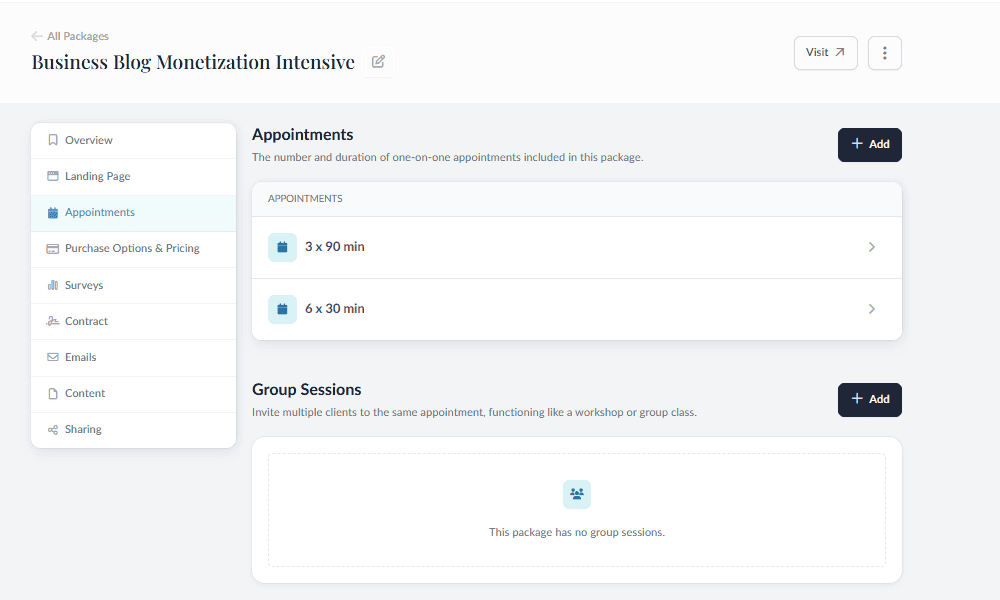The image size is (1000, 600).
Task: Click the calendar icon on the 3 x 90 min row
Action: tap(281, 247)
